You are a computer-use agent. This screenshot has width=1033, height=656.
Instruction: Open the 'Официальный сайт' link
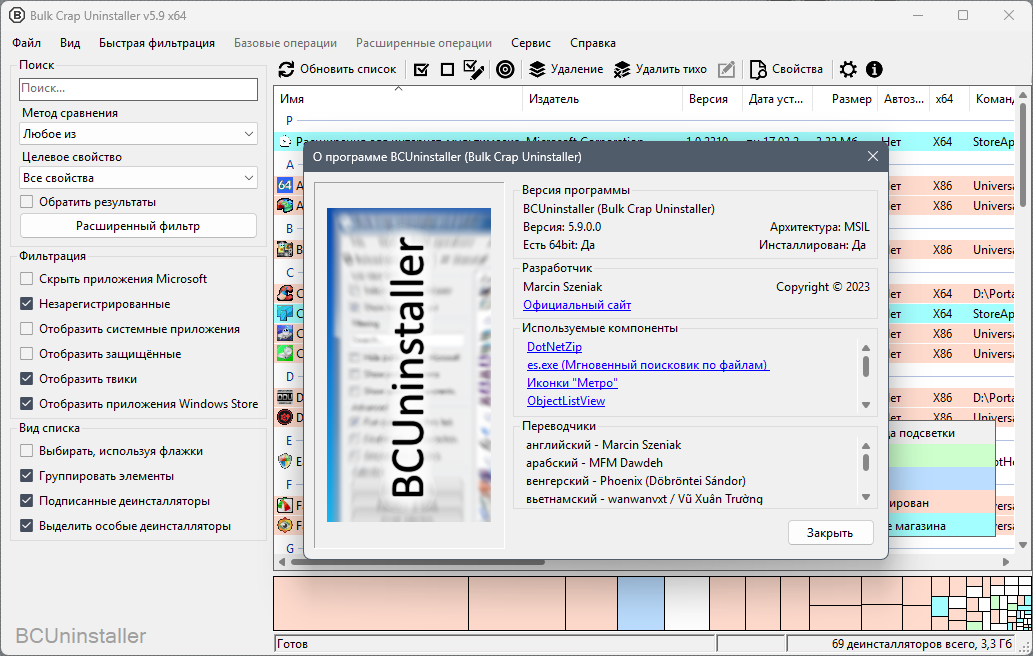(576, 305)
